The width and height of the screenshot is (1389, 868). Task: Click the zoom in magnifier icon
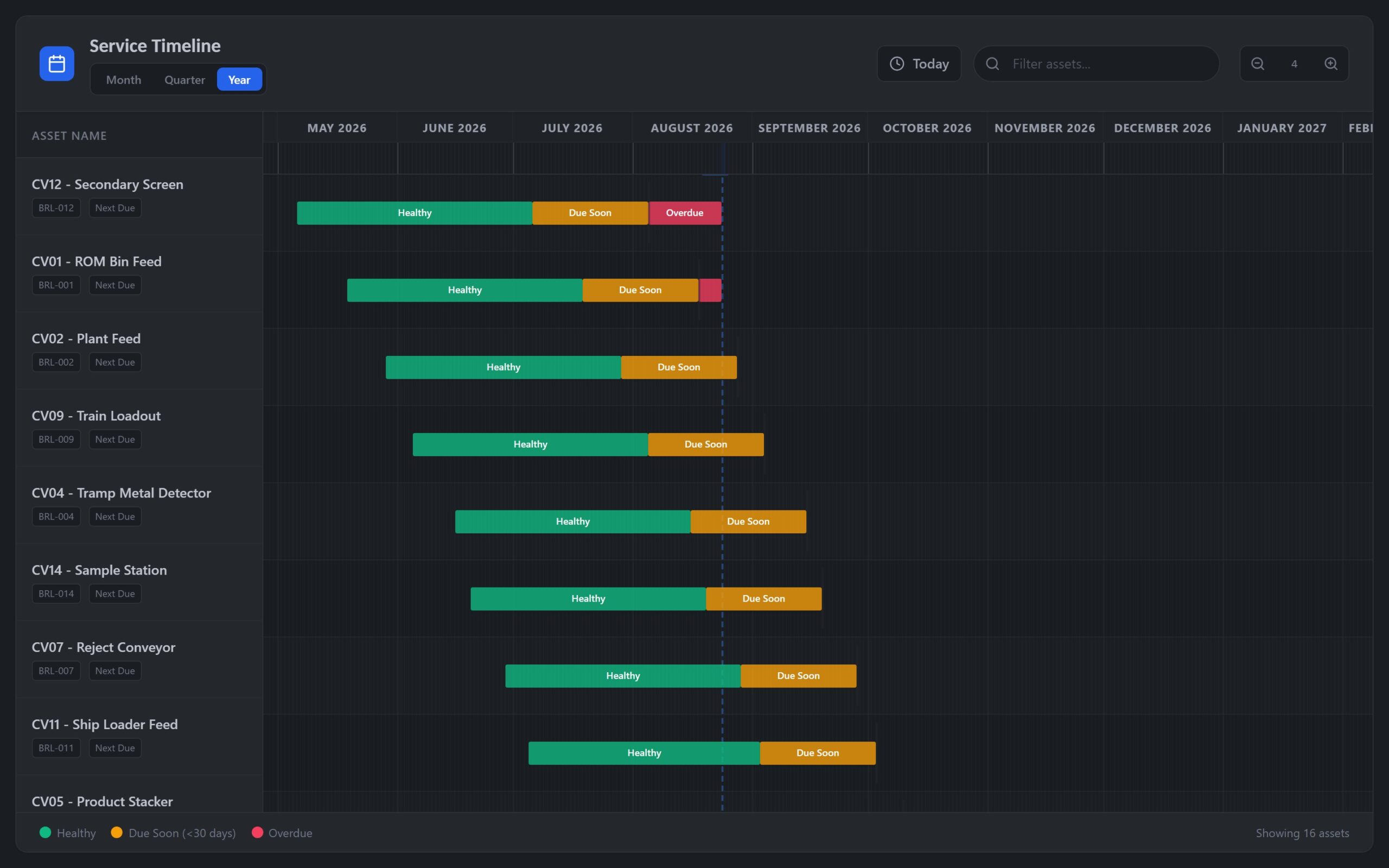pos(1331,63)
